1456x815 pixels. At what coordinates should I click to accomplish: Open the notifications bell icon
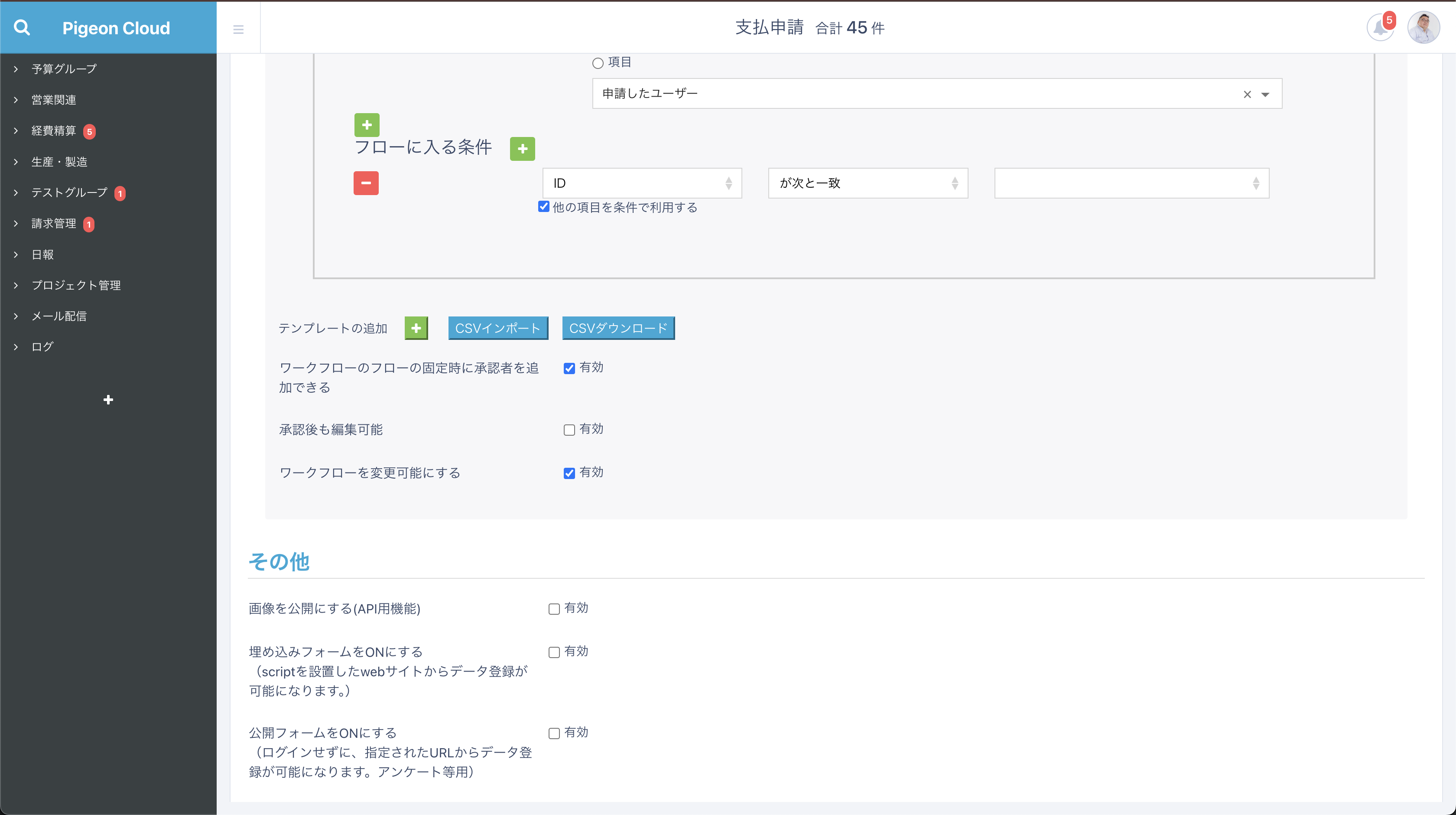(x=1379, y=28)
